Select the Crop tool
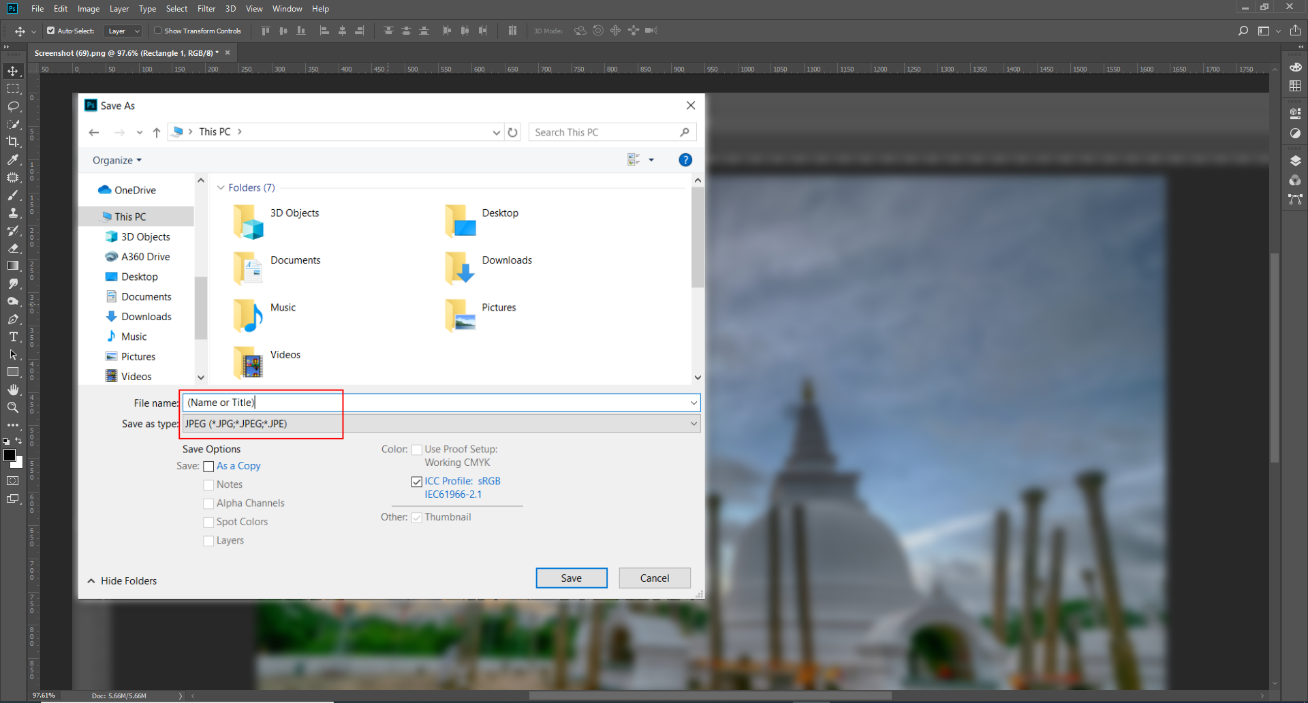 (x=13, y=142)
